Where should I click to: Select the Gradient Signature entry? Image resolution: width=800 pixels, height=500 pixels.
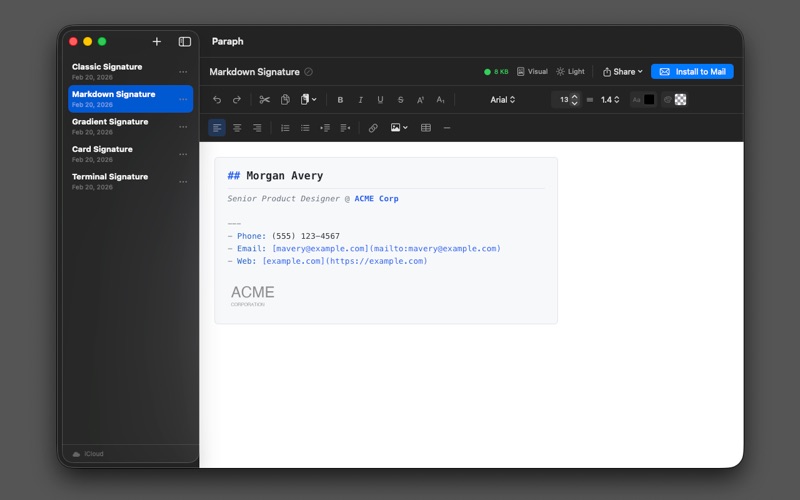pos(130,127)
